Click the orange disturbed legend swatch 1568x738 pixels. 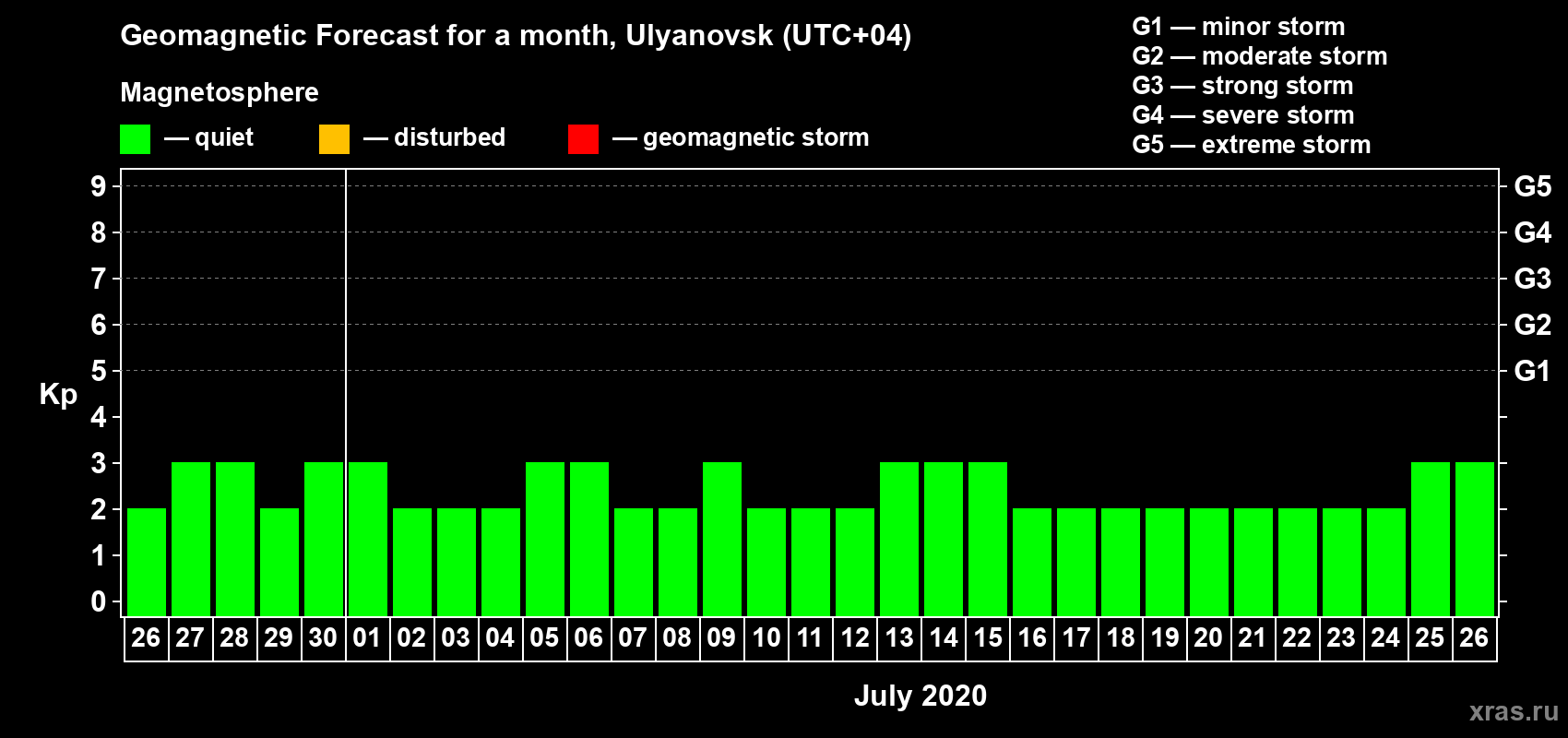pos(334,139)
